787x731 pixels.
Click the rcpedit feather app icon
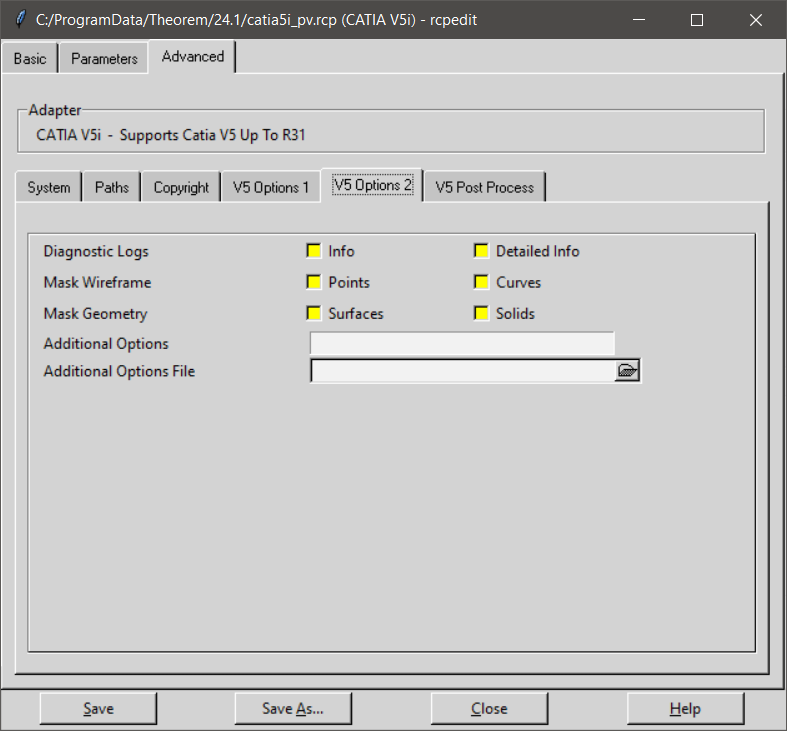coord(20,20)
